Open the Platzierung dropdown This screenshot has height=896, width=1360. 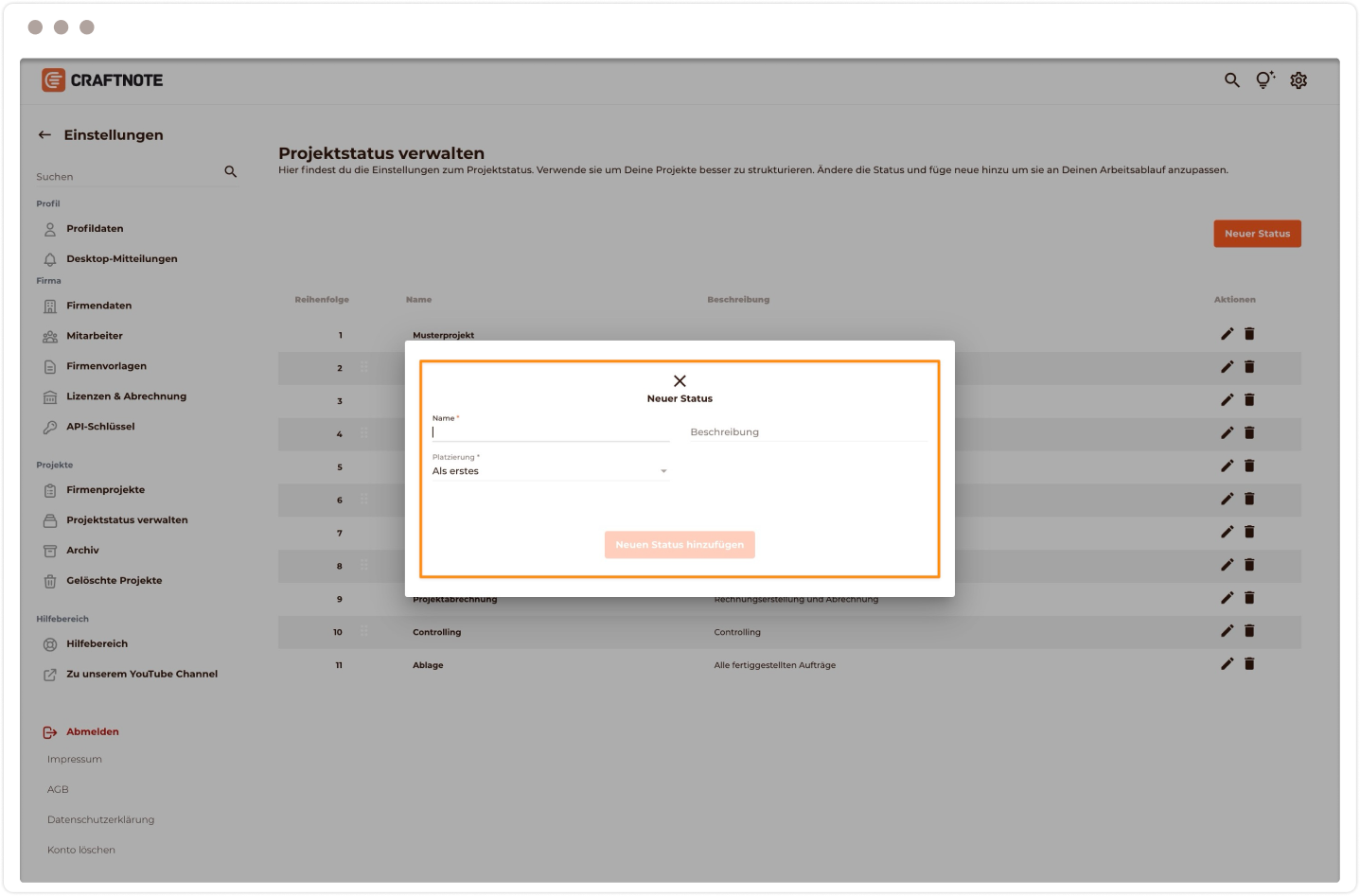550,471
